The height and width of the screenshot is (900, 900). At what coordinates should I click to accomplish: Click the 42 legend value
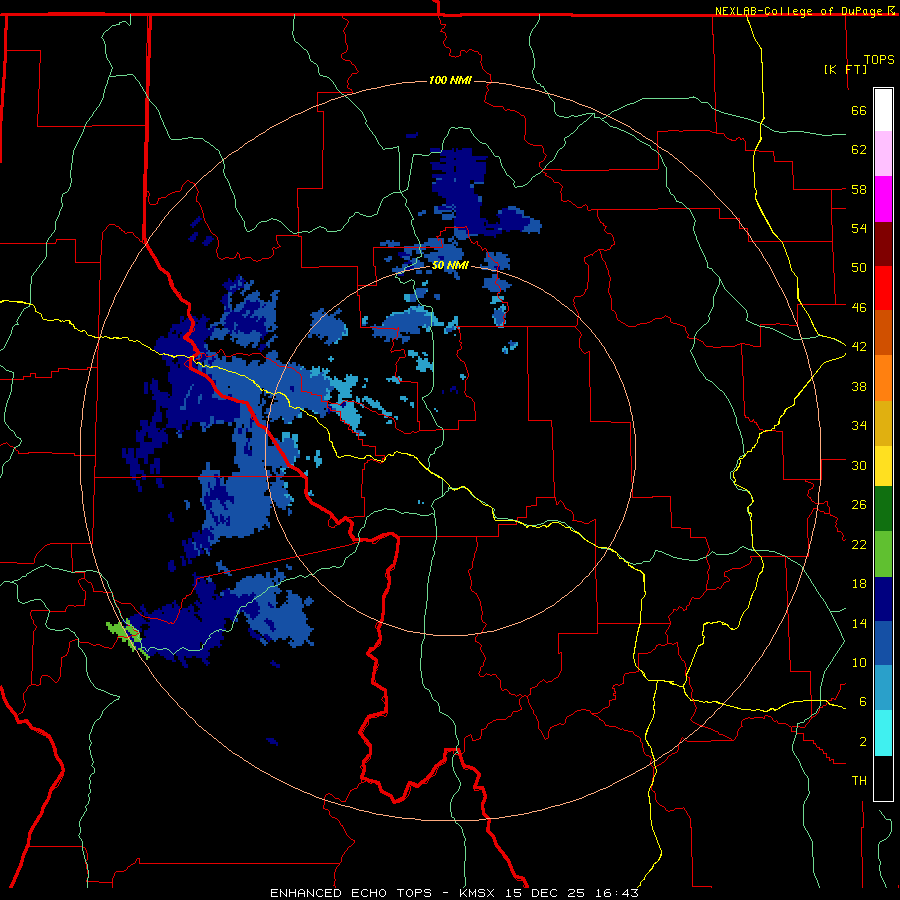click(x=859, y=347)
